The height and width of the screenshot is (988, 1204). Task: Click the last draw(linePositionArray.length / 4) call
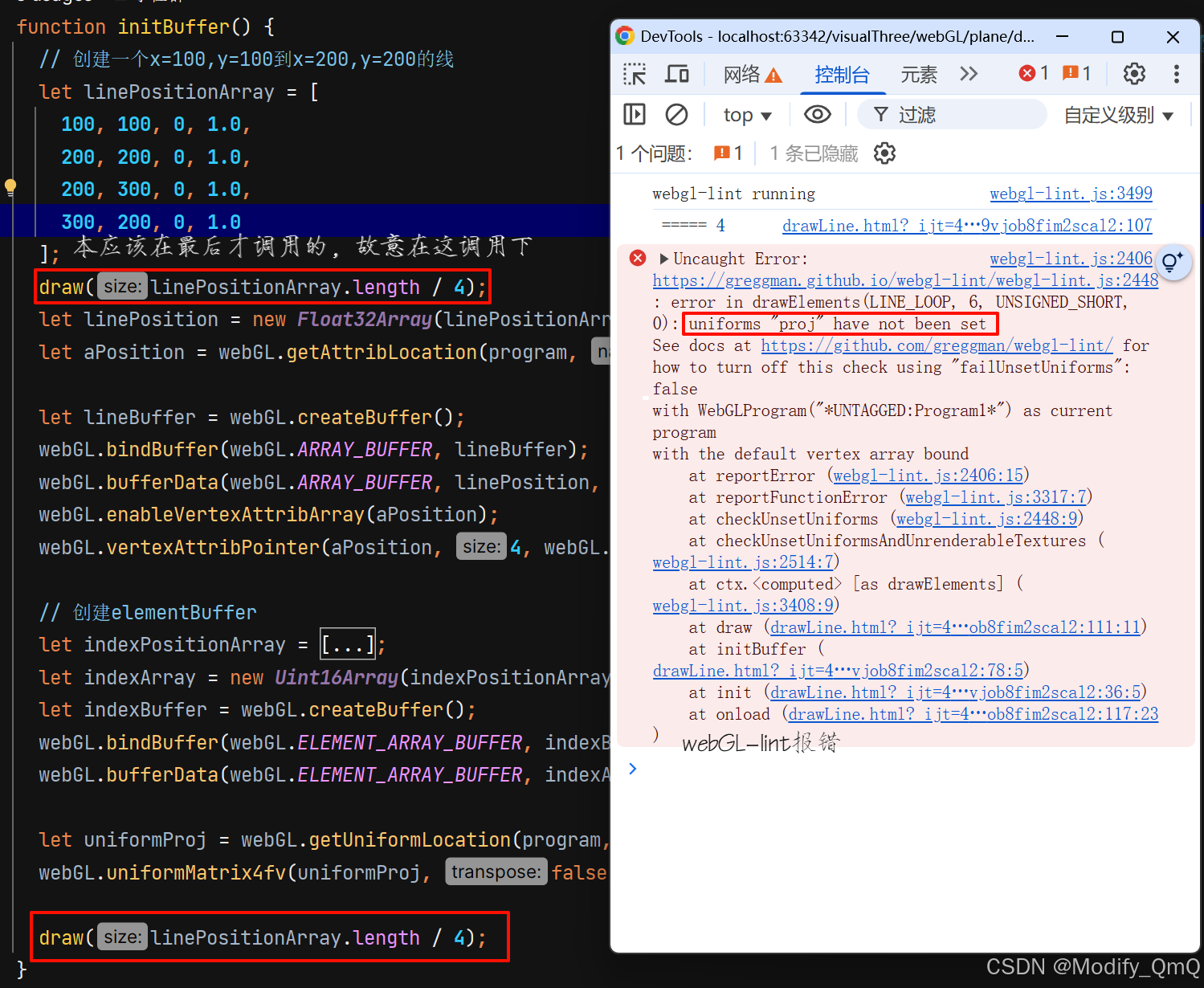[x=263, y=937]
